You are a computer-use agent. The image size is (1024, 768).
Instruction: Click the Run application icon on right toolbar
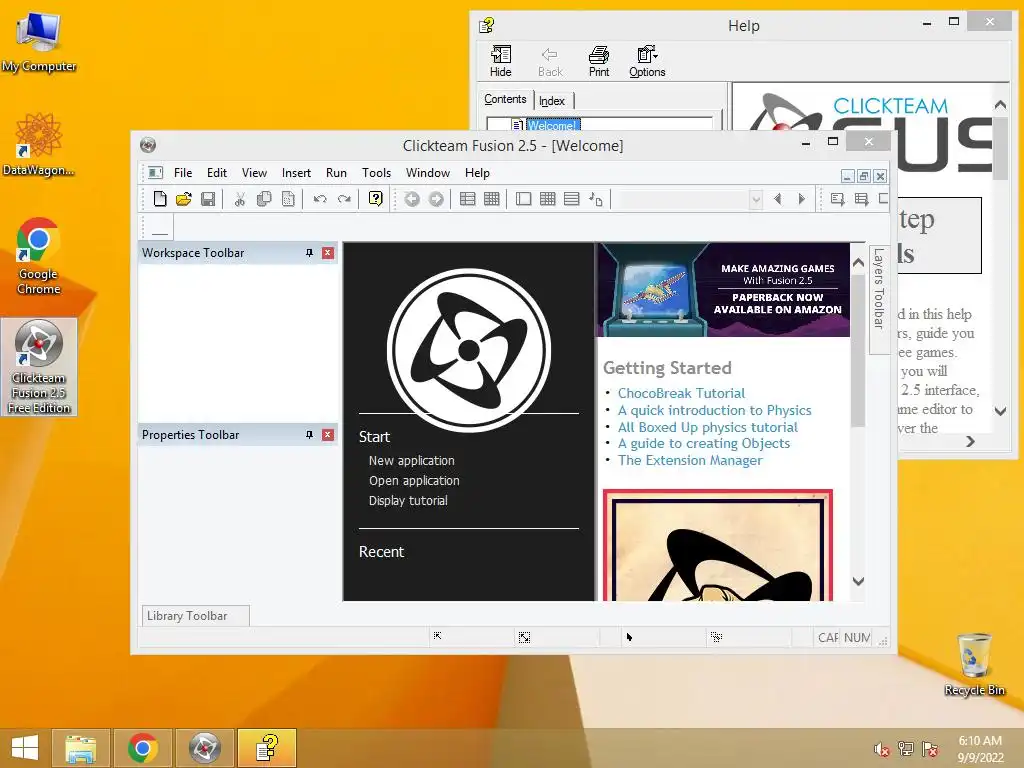click(861, 199)
